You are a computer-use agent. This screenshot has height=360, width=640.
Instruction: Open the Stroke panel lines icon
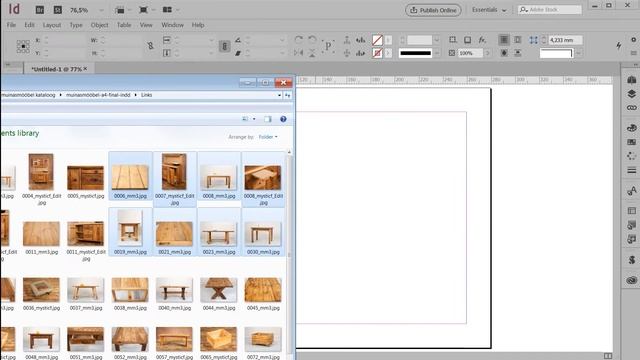coord(631,170)
